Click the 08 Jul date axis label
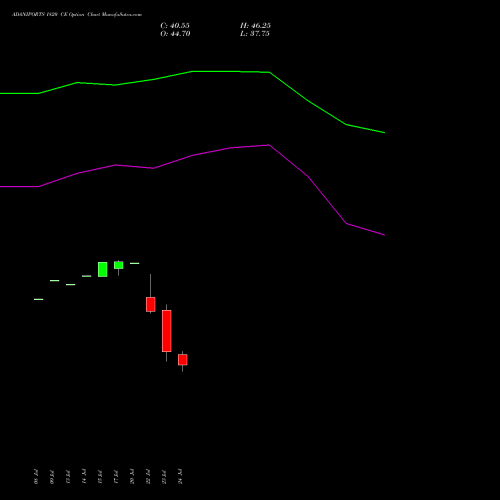The width and height of the screenshot is (500, 500). (x=36, y=477)
